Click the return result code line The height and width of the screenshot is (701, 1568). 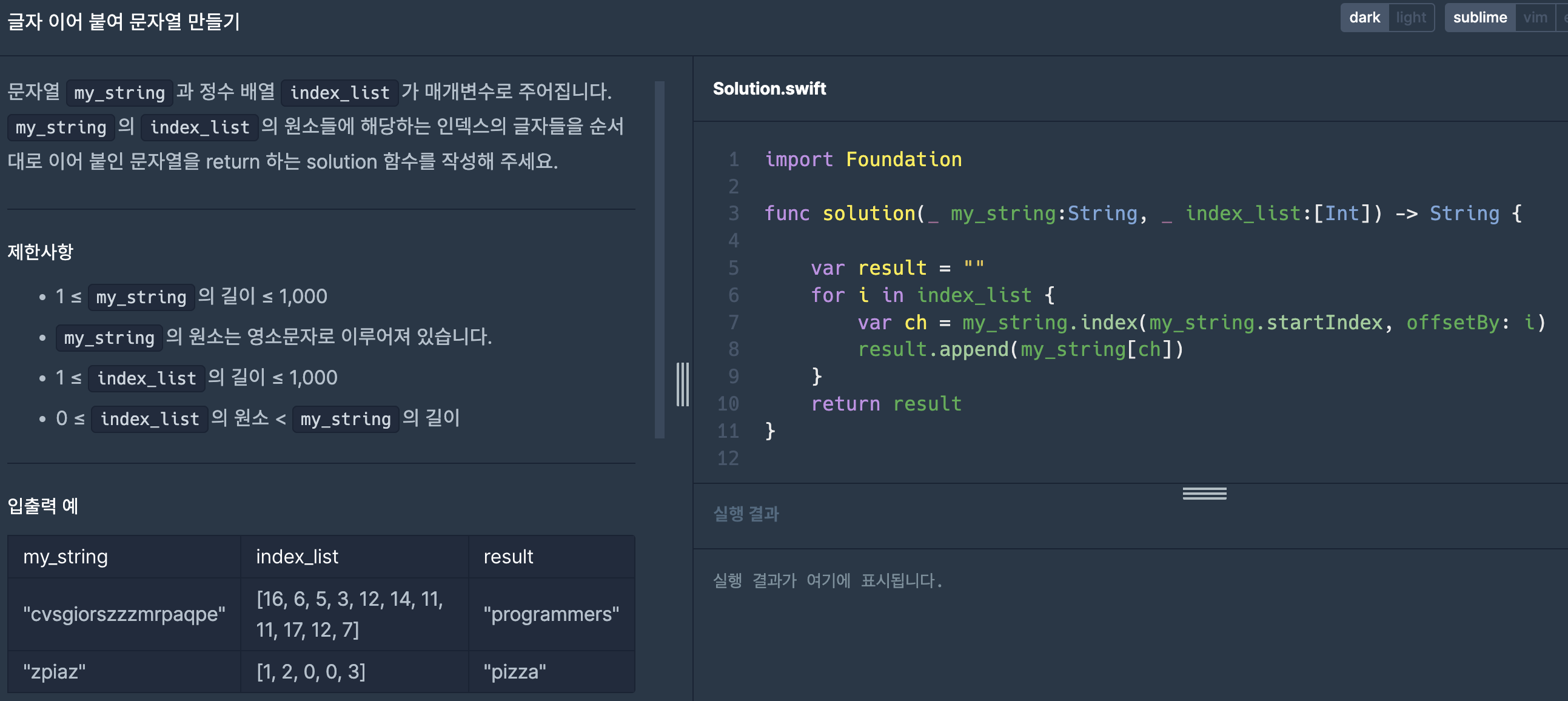pos(886,403)
